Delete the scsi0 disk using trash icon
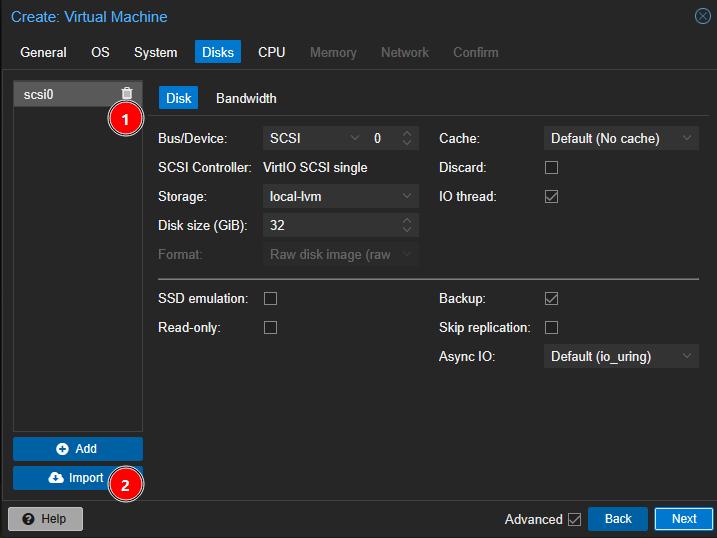Viewport: 717px width, 538px height. coord(126,94)
